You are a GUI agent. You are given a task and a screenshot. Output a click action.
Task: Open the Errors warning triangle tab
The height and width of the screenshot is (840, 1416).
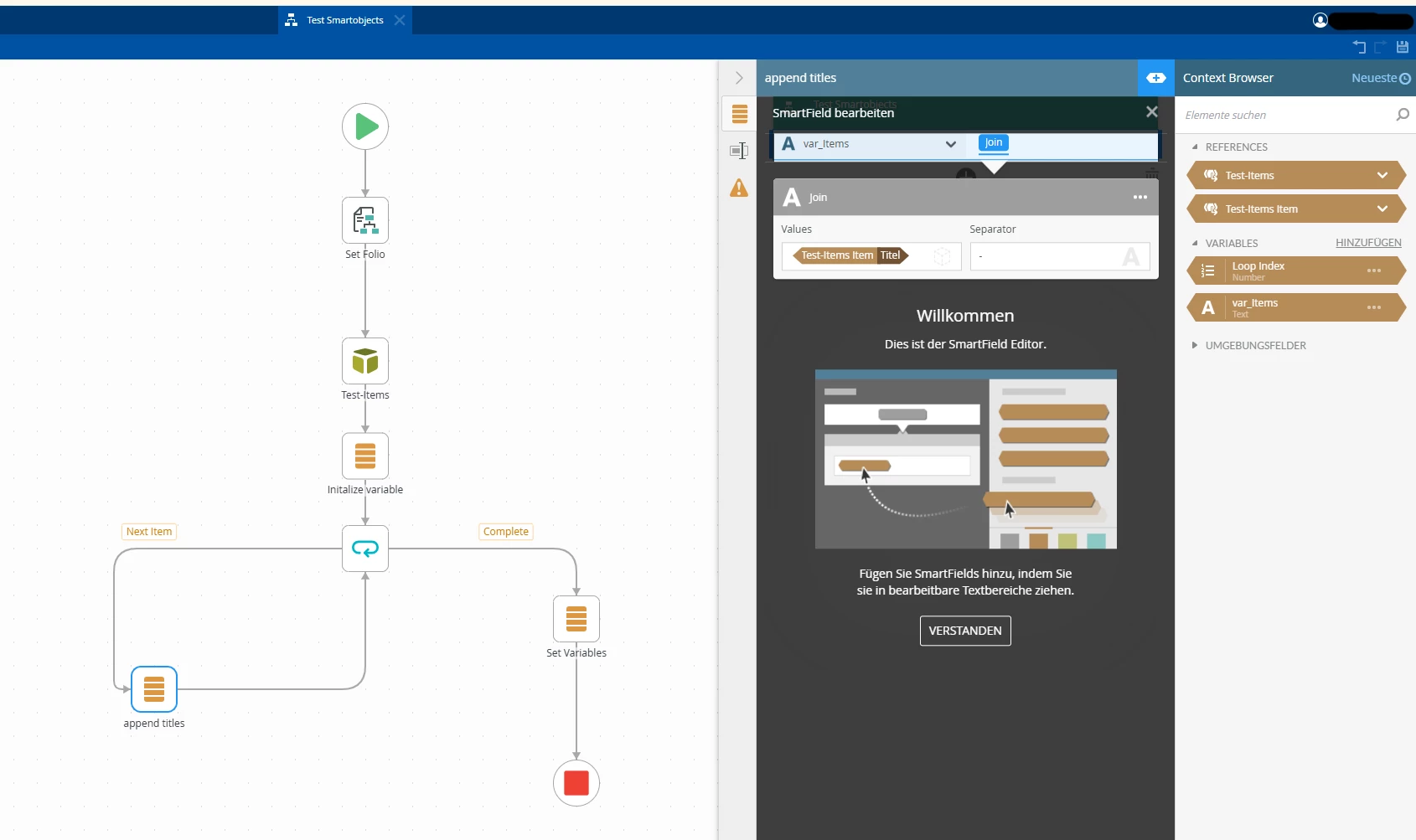tap(739, 188)
